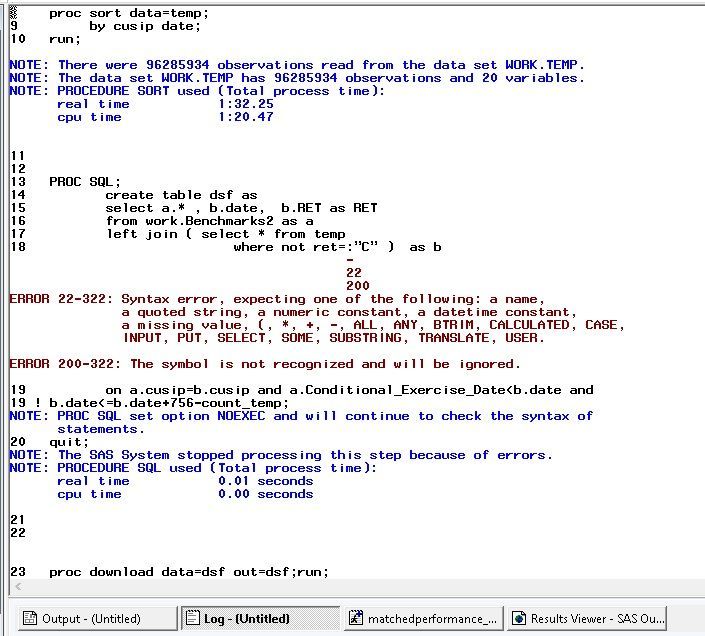The height and width of the screenshot is (636, 705).
Task: Click the Output window icon in tab bar
Action: pyautogui.click(x=30, y=618)
